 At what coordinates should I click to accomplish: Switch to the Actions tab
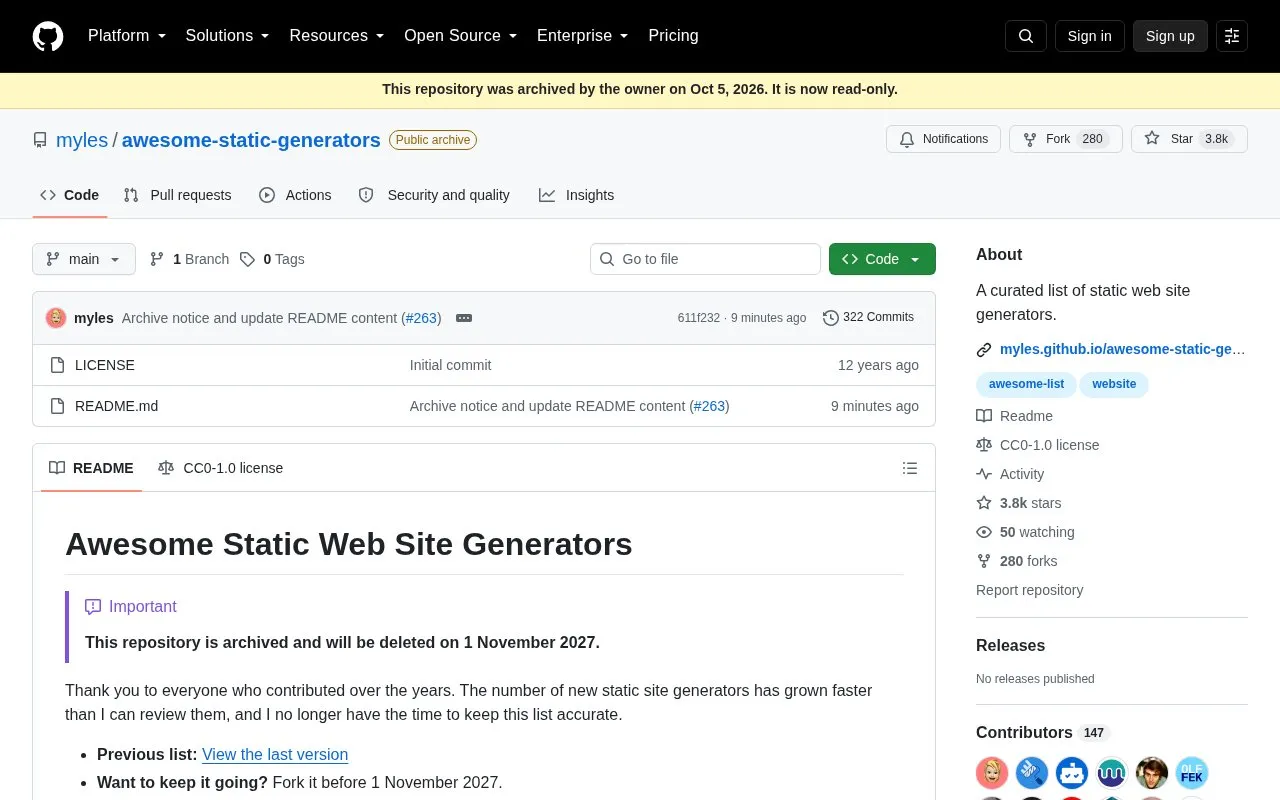pyautogui.click(x=295, y=195)
